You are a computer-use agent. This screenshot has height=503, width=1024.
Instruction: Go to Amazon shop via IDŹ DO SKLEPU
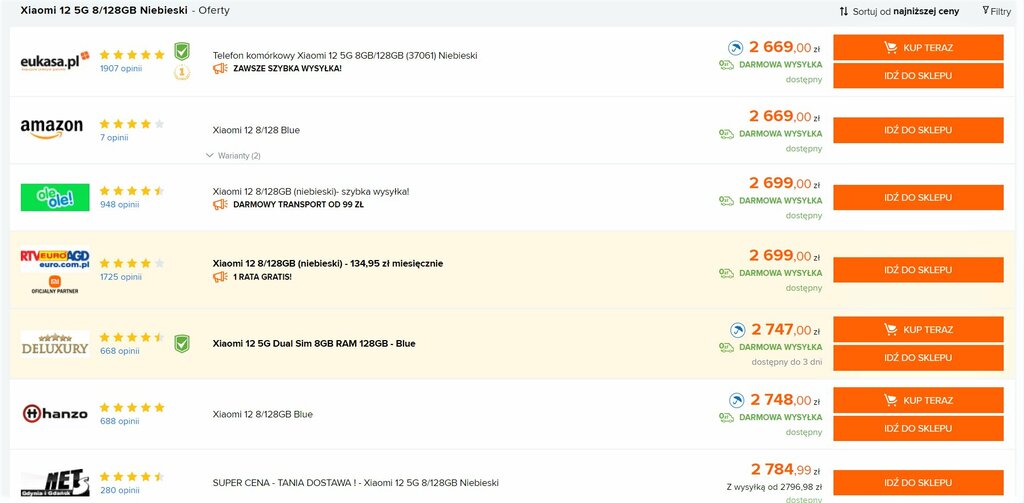coord(918,131)
